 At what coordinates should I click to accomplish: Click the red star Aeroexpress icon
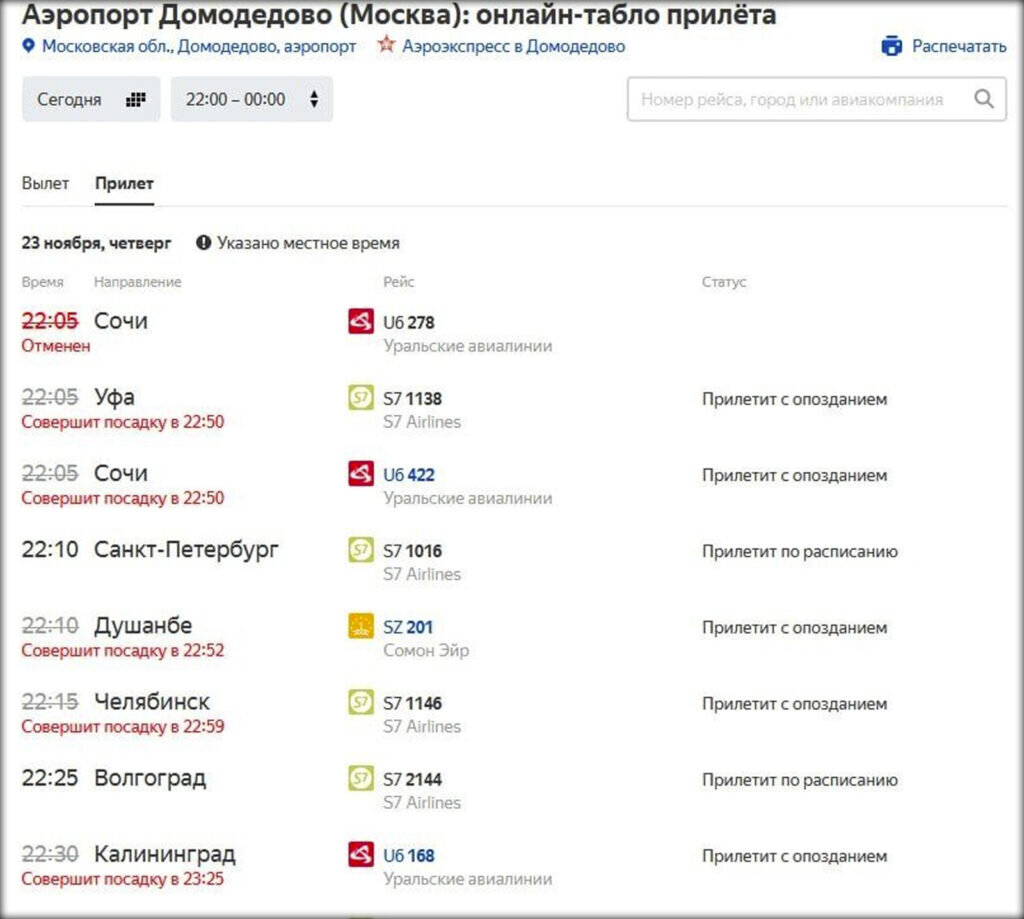pyautogui.click(x=387, y=44)
